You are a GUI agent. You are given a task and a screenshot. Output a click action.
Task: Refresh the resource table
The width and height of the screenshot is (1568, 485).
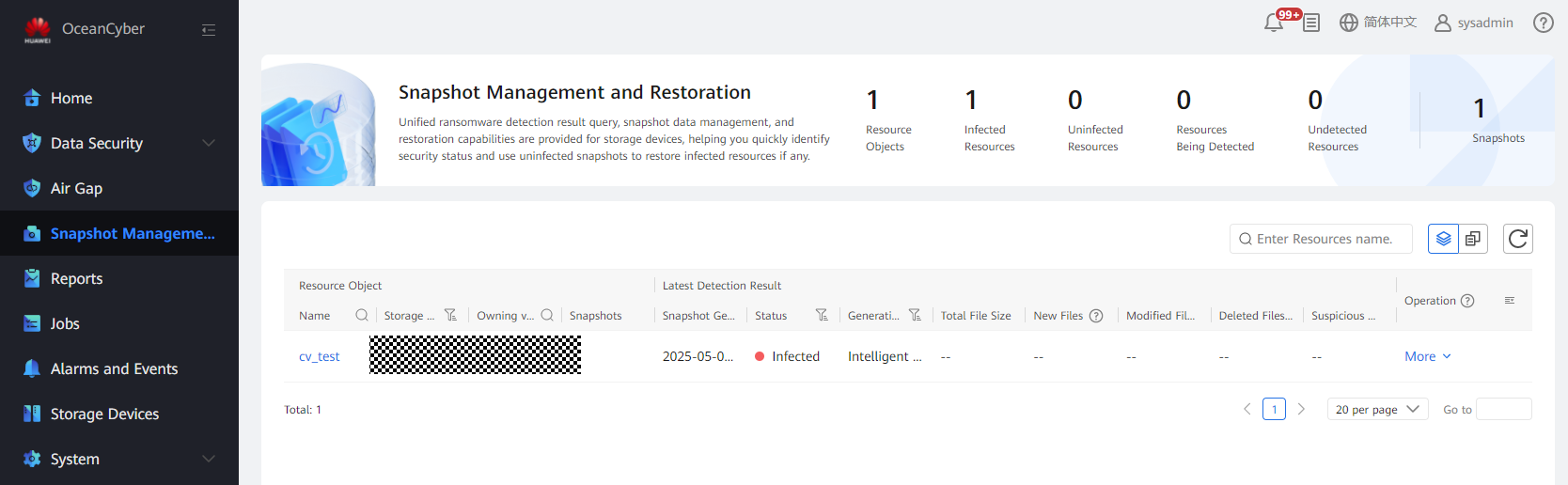click(x=1517, y=239)
